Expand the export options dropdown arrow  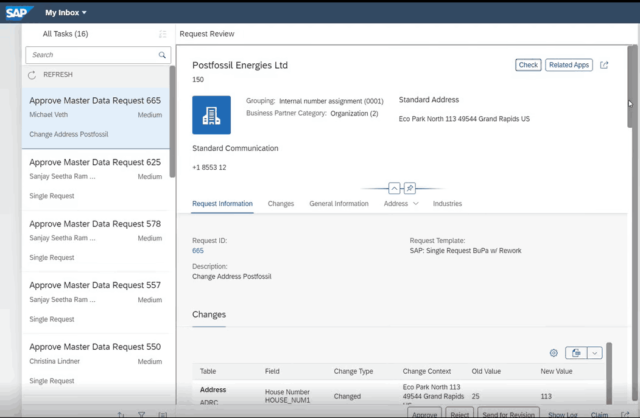(x=595, y=353)
